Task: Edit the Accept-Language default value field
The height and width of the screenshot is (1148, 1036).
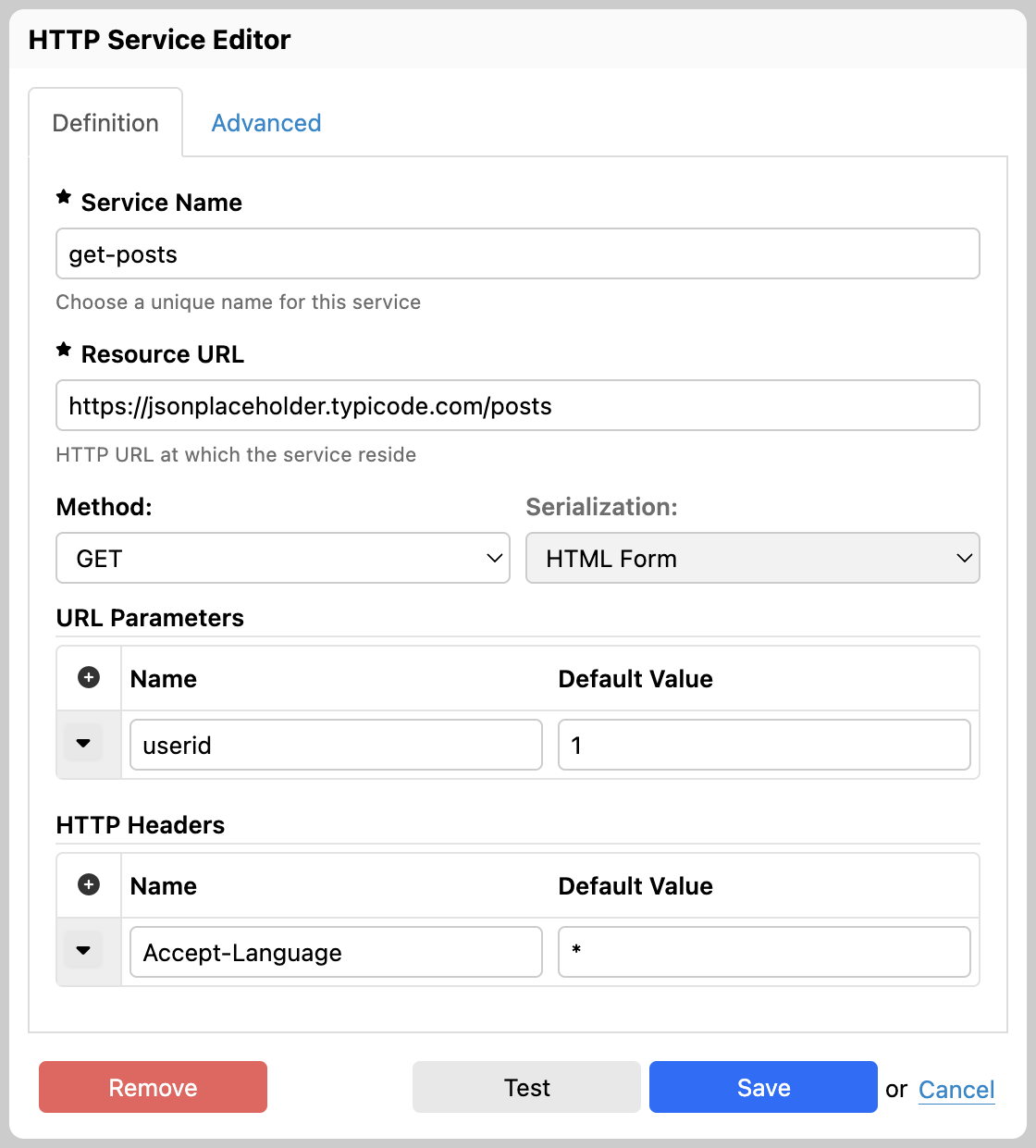Action: 764,952
